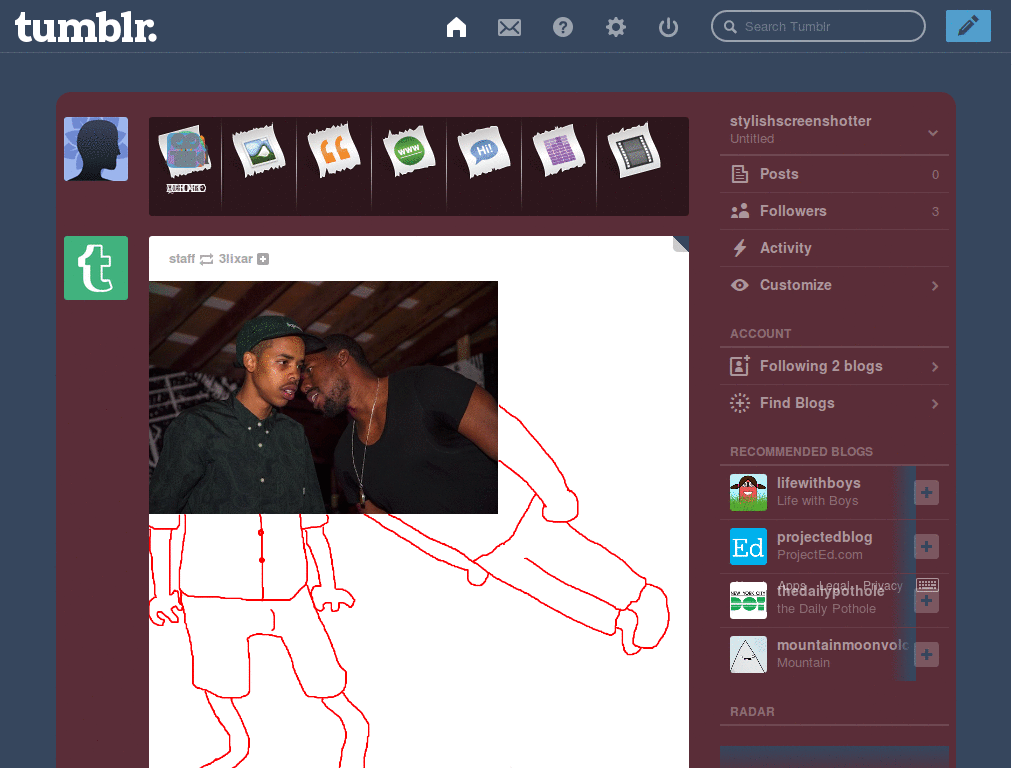Create a new quote post
The height and width of the screenshot is (768, 1024).
click(x=334, y=151)
